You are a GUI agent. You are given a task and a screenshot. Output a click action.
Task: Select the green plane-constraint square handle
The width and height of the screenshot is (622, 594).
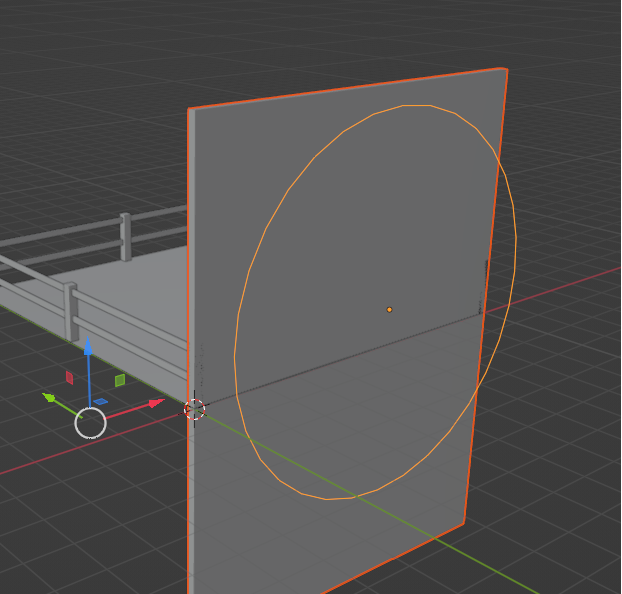tap(120, 380)
